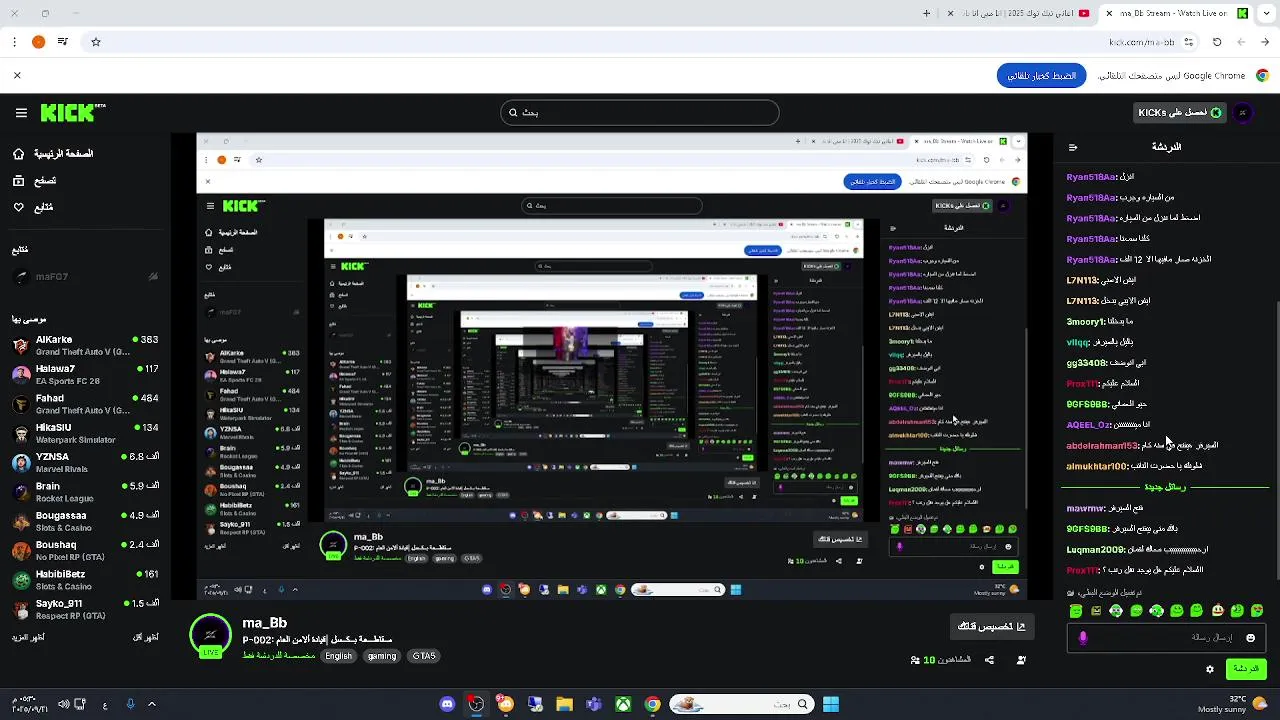Click Chrome's blue set-as-default button
This screenshot has height=720, width=1280.
pyautogui.click(x=1041, y=75)
